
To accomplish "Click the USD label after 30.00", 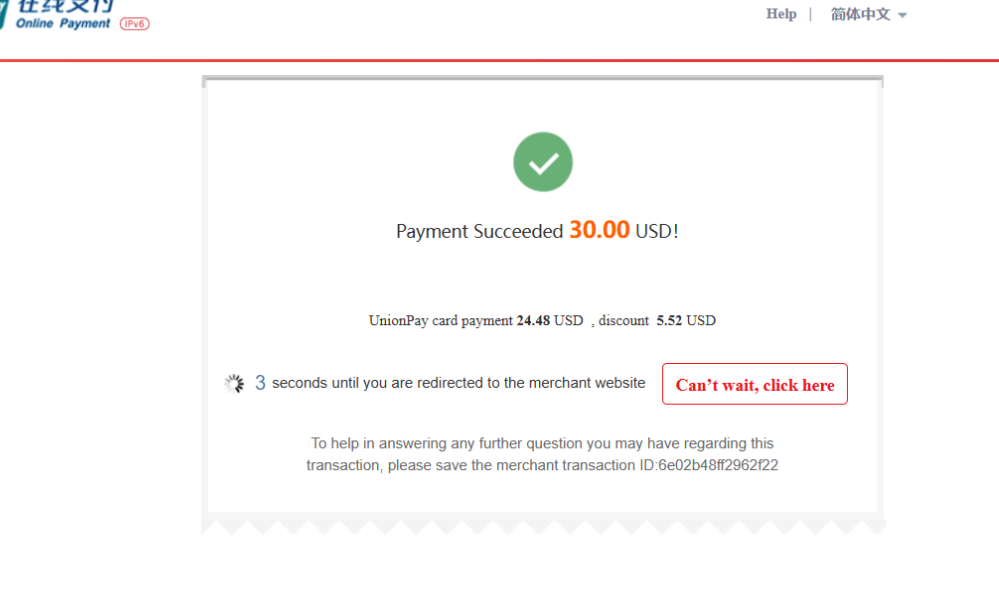I will pyautogui.click(x=656, y=232).
